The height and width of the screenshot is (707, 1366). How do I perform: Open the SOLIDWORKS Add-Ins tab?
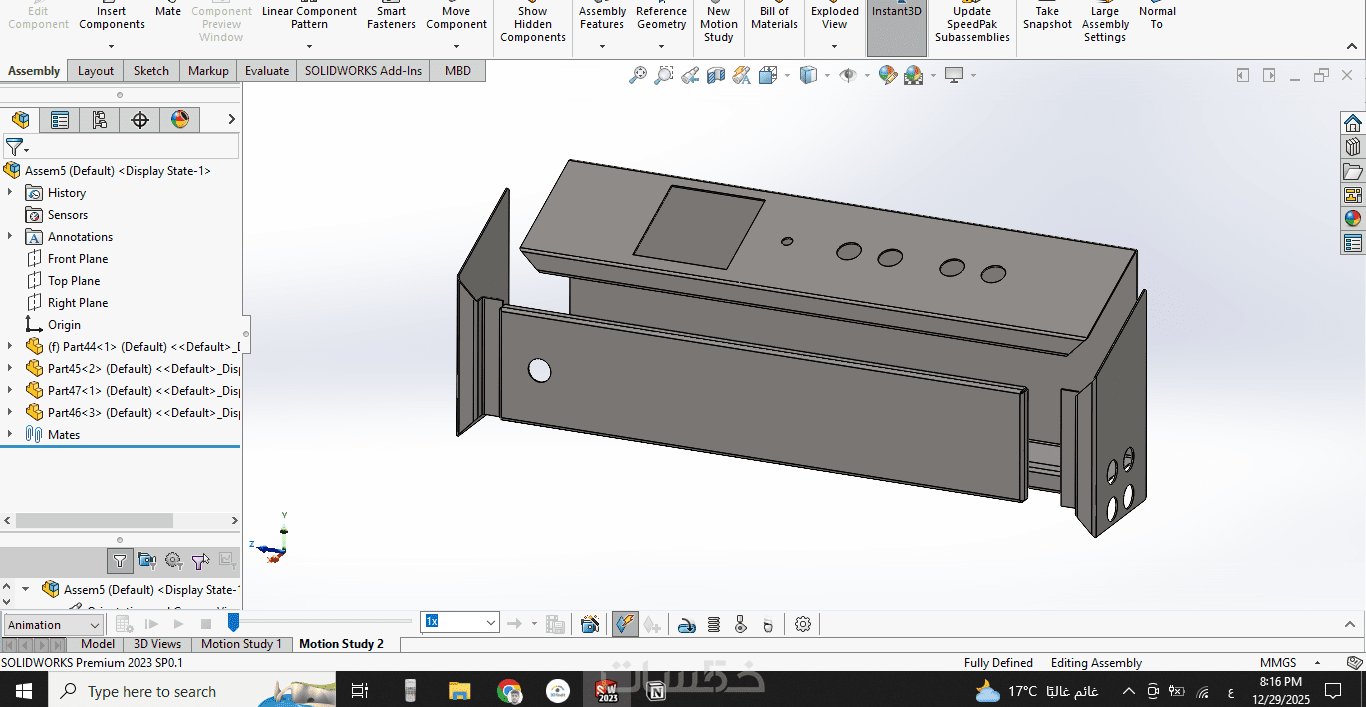[x=363, y=71]
